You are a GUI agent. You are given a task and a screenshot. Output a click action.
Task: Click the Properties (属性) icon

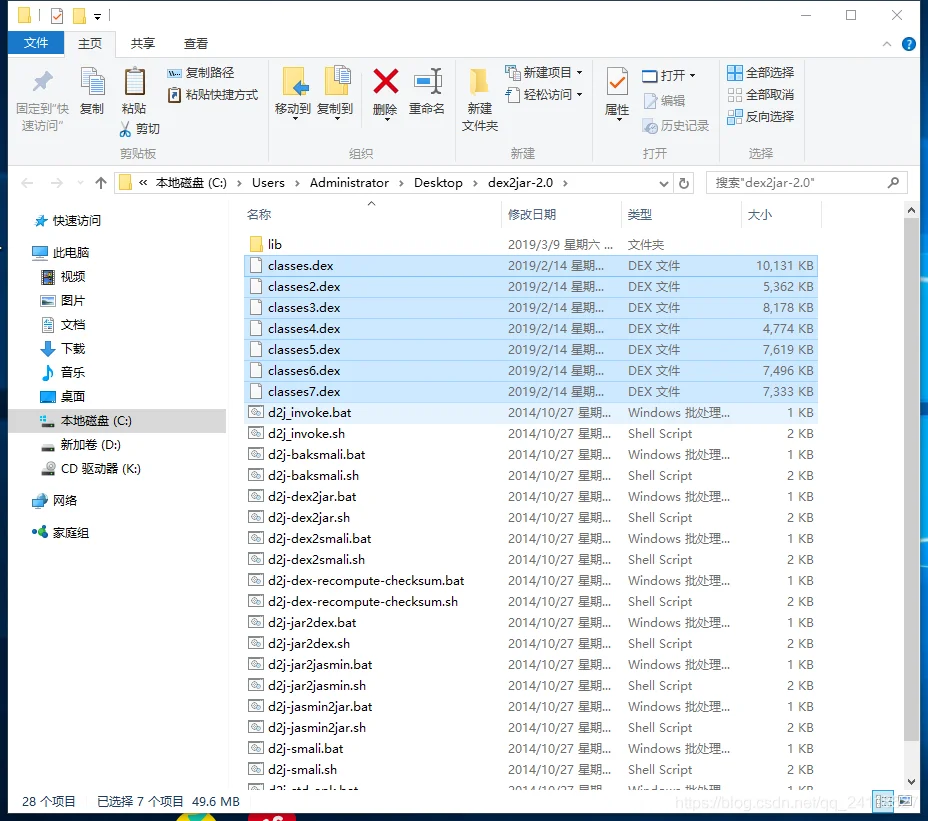617,82
